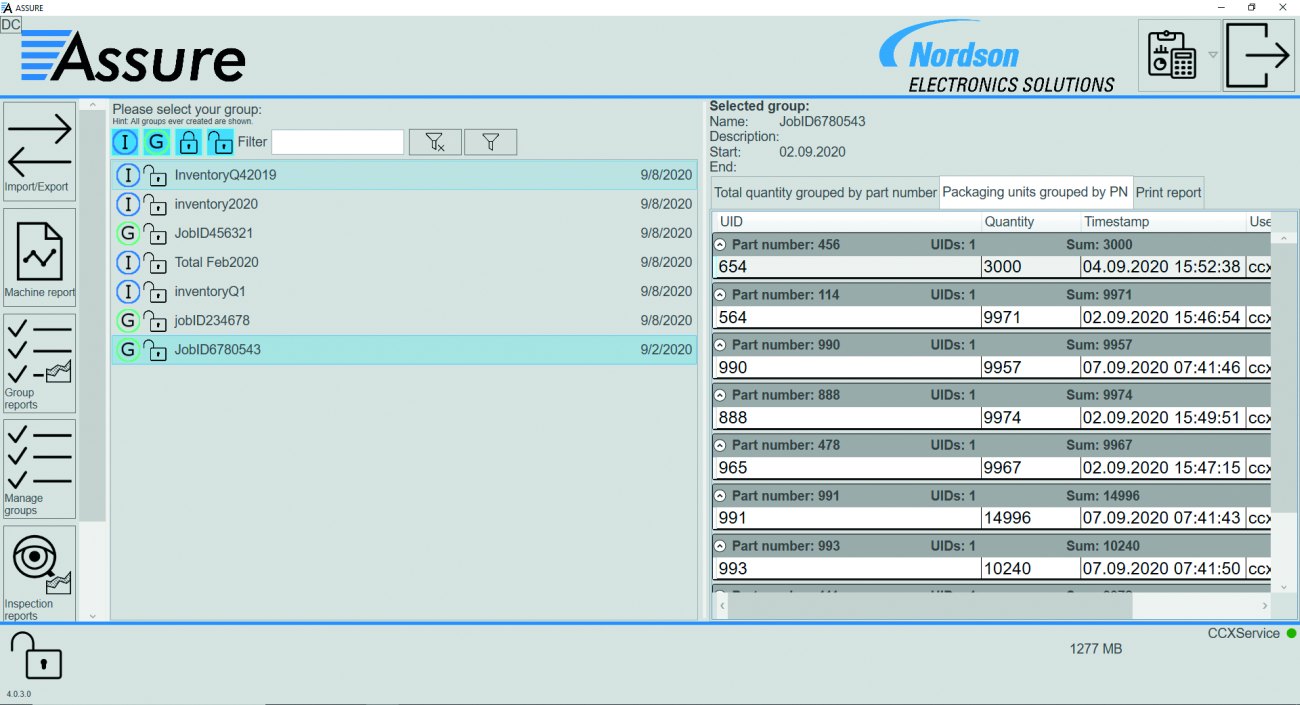Viewport: 1300px width, 705px height.
Task: Select the inventoryQ1 group
Action: click(x=404, y=291)
